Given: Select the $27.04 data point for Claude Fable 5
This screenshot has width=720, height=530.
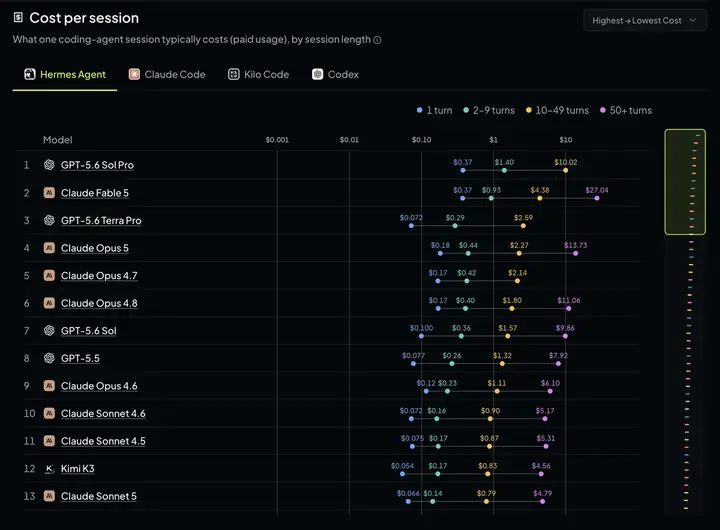Looking at the screenshot, I should 597,198.
